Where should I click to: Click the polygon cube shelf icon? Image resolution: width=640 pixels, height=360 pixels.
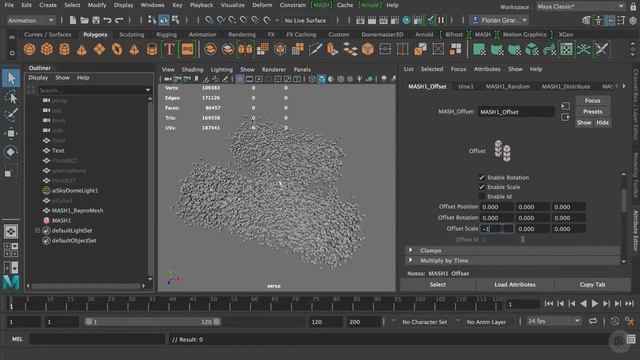47,49
